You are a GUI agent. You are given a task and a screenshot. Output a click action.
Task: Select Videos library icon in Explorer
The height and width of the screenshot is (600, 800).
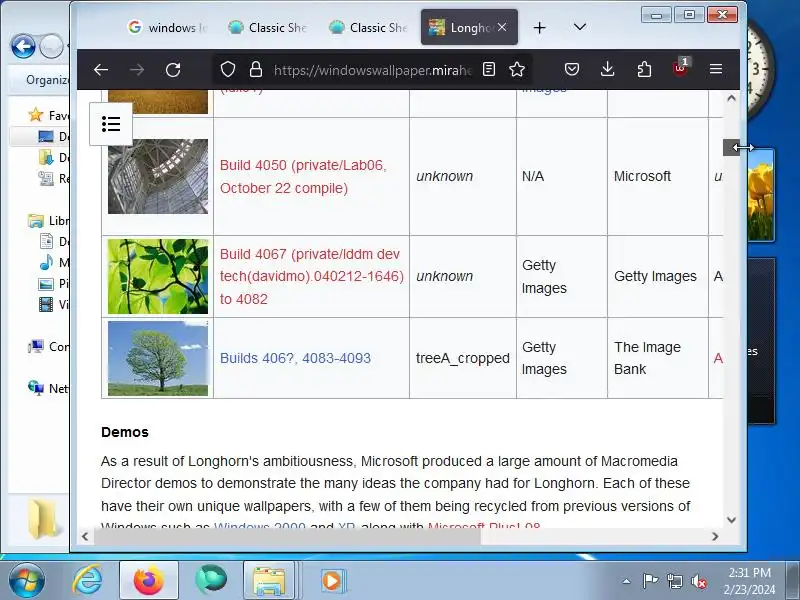tap(46, 305)
